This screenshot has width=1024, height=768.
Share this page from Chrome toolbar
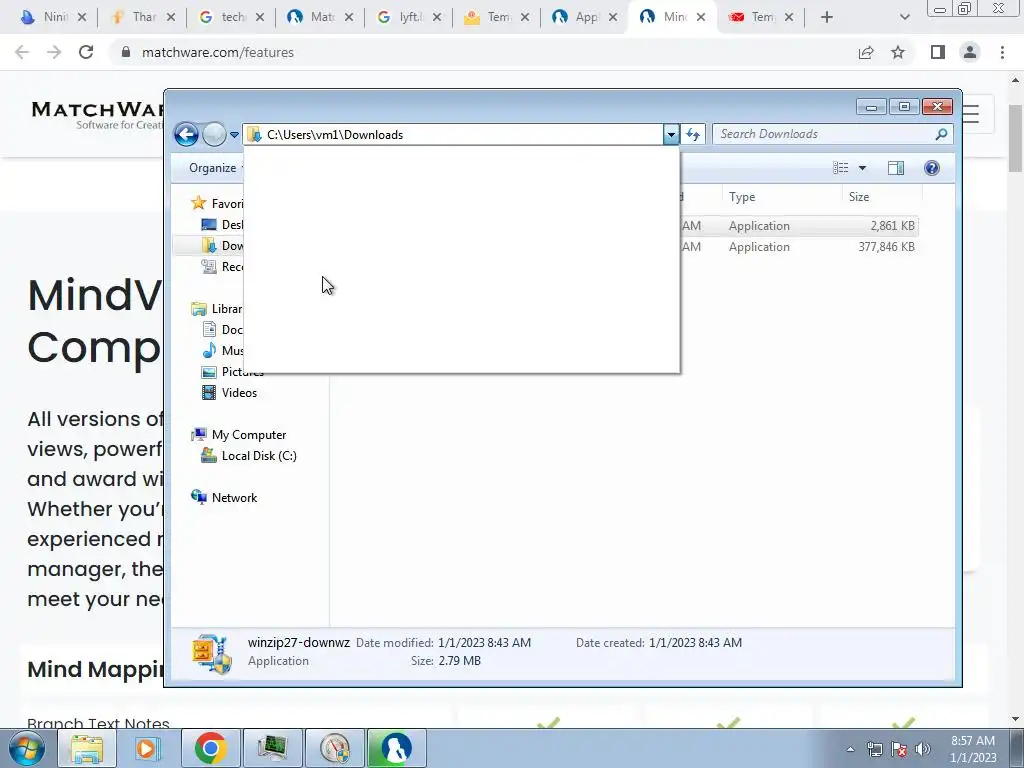tap(866, 52)
